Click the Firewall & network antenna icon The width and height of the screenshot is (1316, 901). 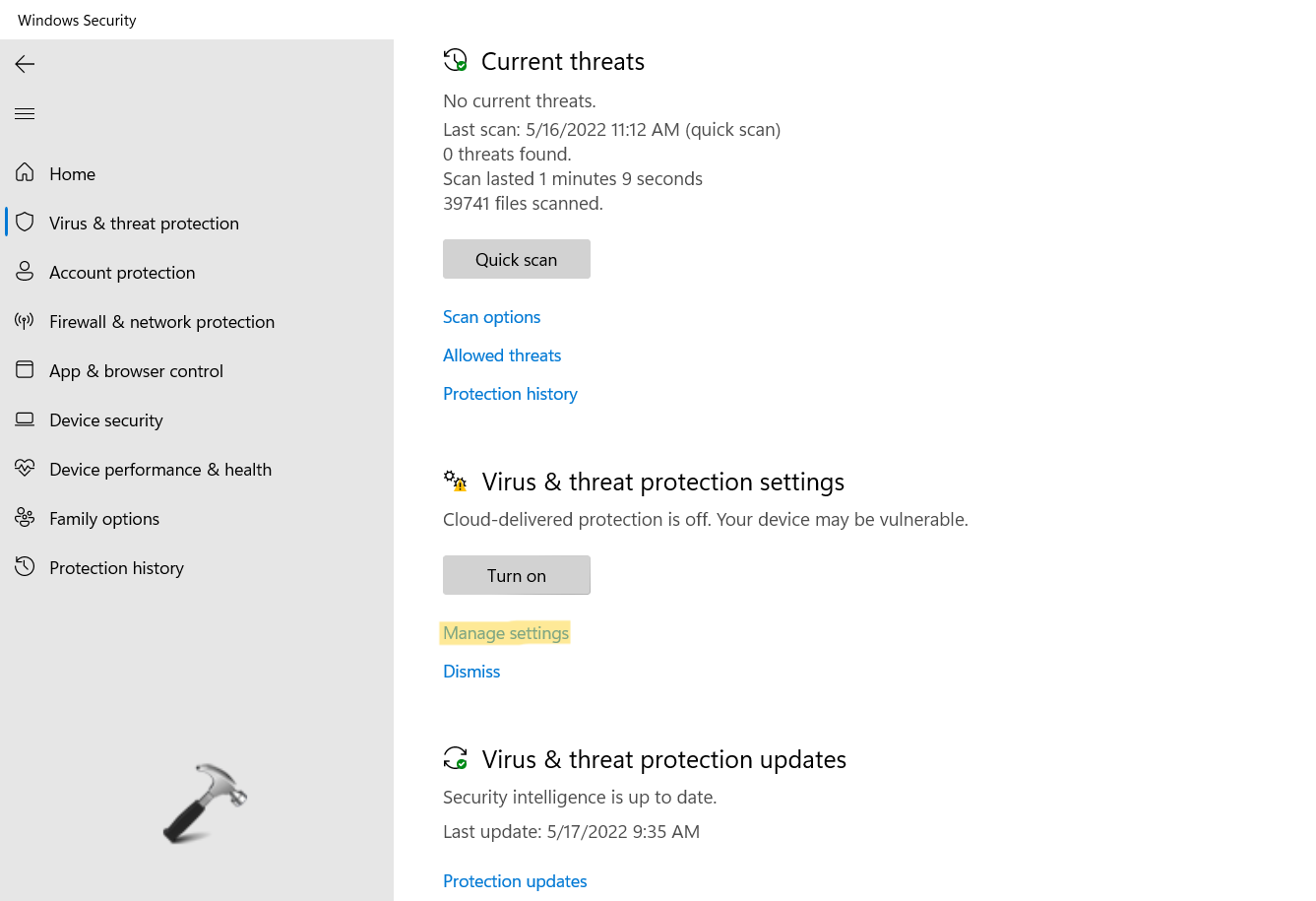pyautogui.click(x=25, y=321)
